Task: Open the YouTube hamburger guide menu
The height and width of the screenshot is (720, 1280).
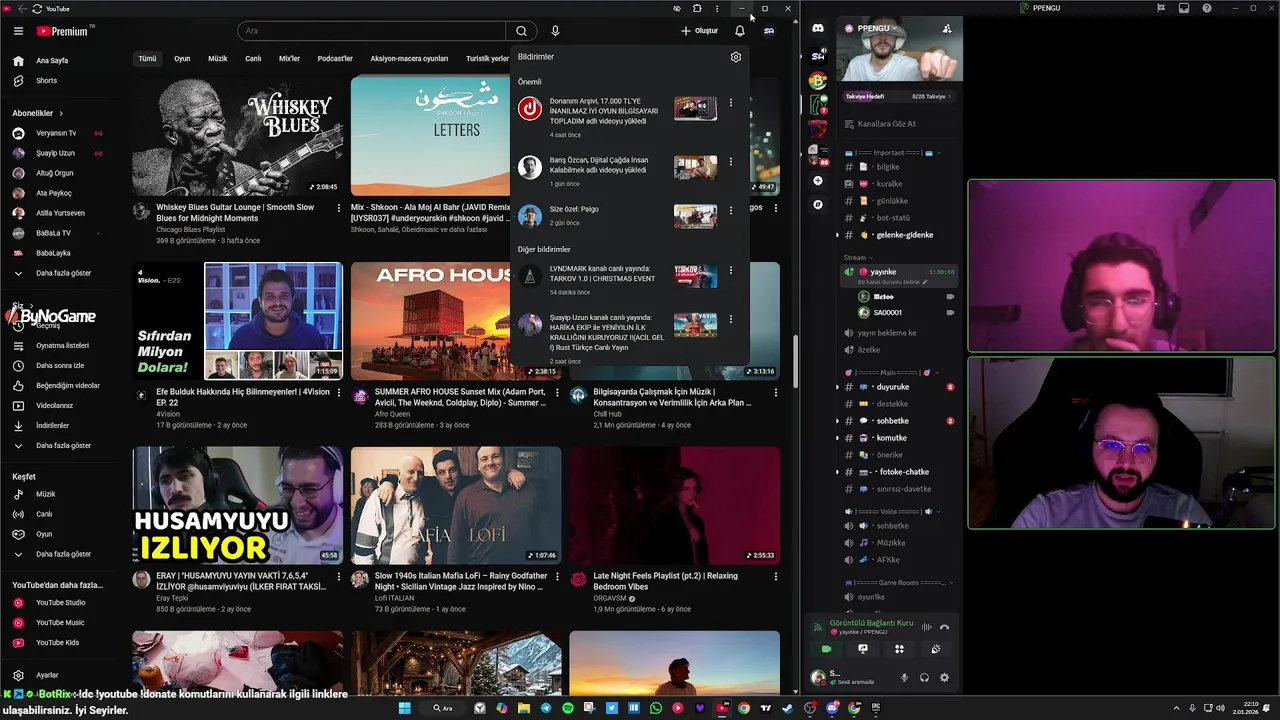Action: tap(18, 31)
